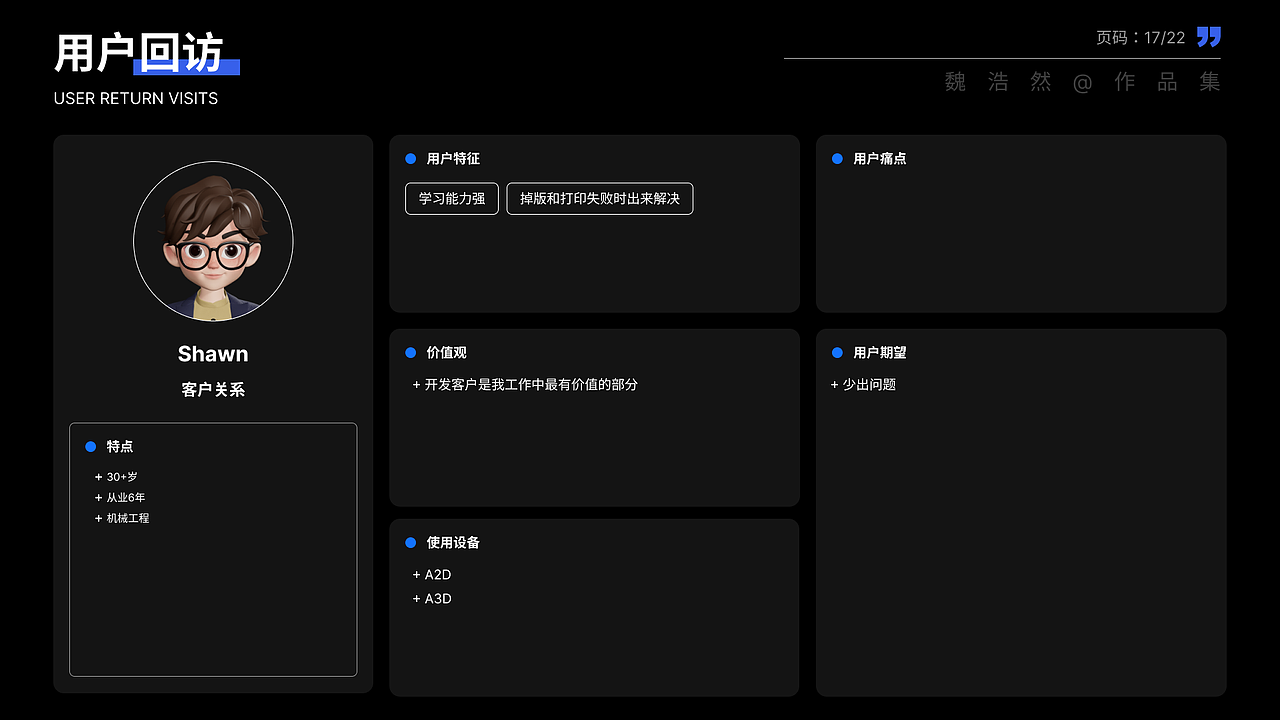Click the blue dot beside 用户痛点
1280x720 pixels.
pyautogui.click(x=837, y=158)
